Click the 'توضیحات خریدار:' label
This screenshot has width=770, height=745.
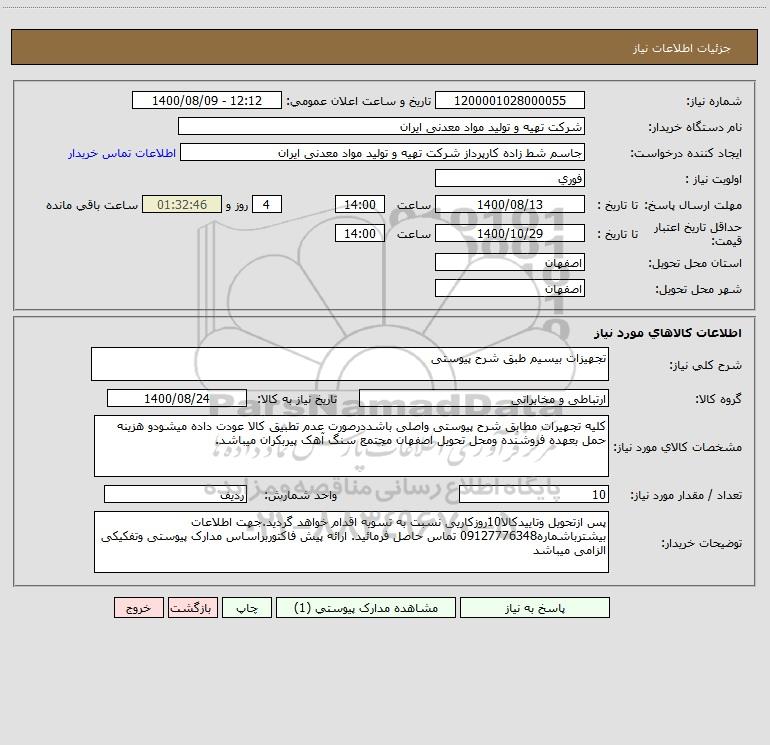pyautogui.click(x=701, y=544)
